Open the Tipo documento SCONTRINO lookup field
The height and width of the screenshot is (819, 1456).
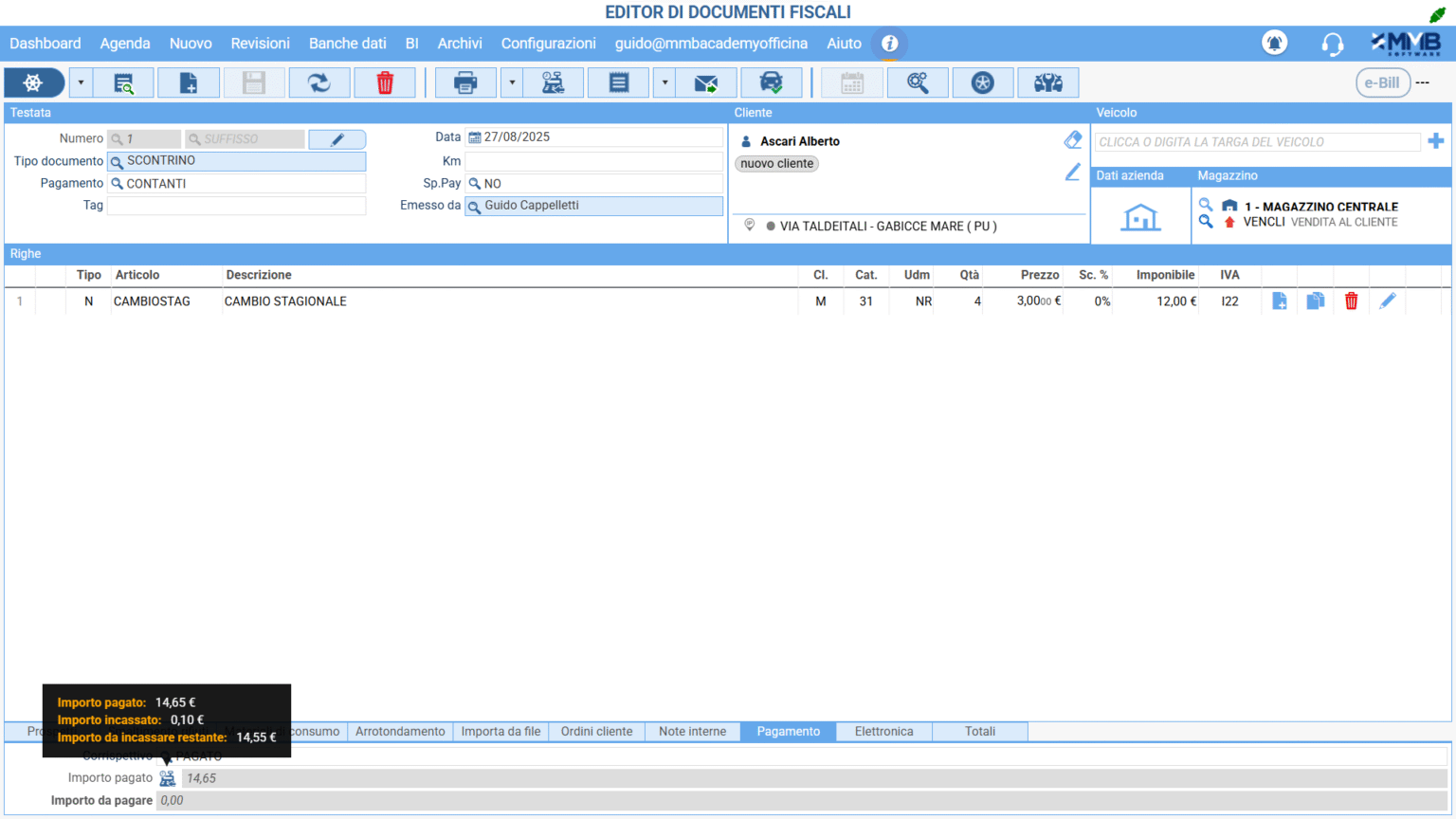(x=236, y=161)
